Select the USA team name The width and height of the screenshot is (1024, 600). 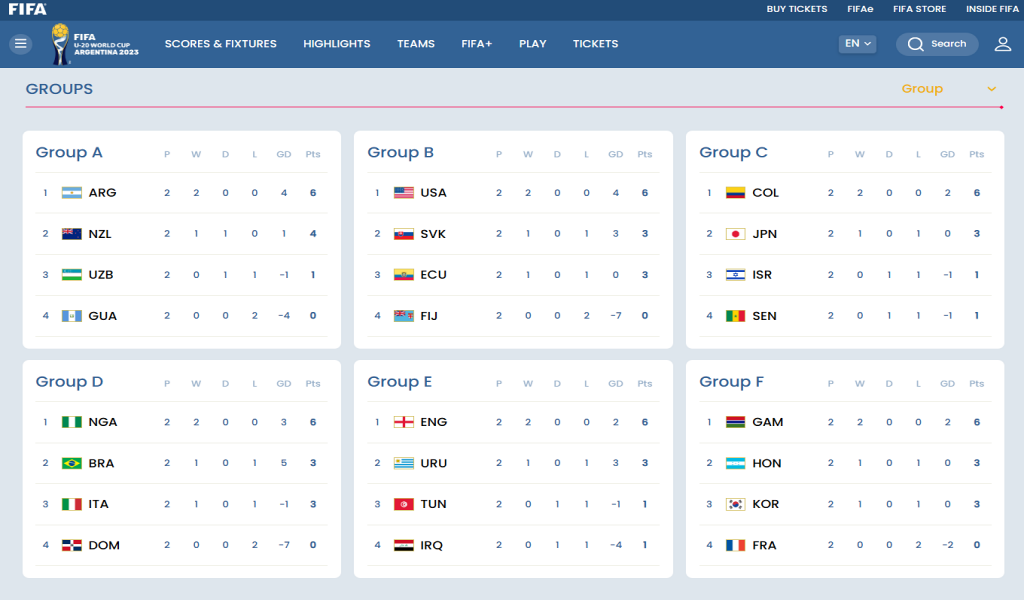(x=434, y=193)
